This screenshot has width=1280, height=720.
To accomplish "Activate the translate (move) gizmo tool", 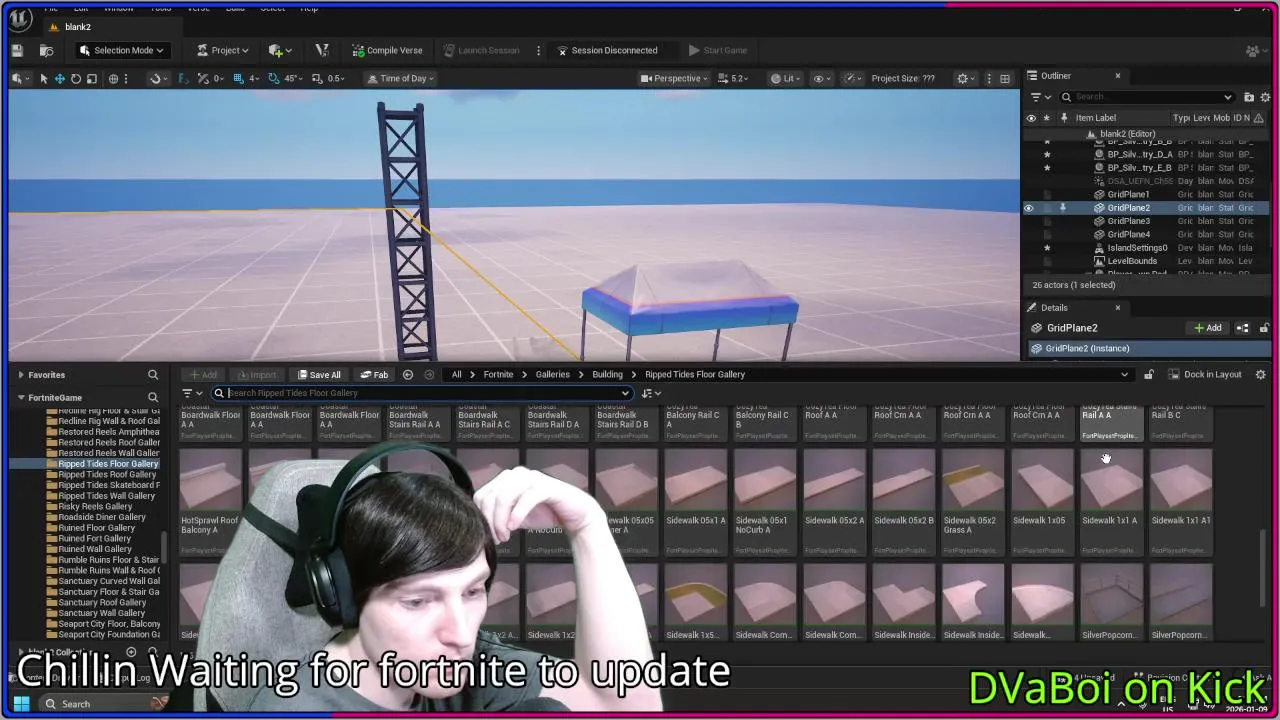I will coord(59,78).
